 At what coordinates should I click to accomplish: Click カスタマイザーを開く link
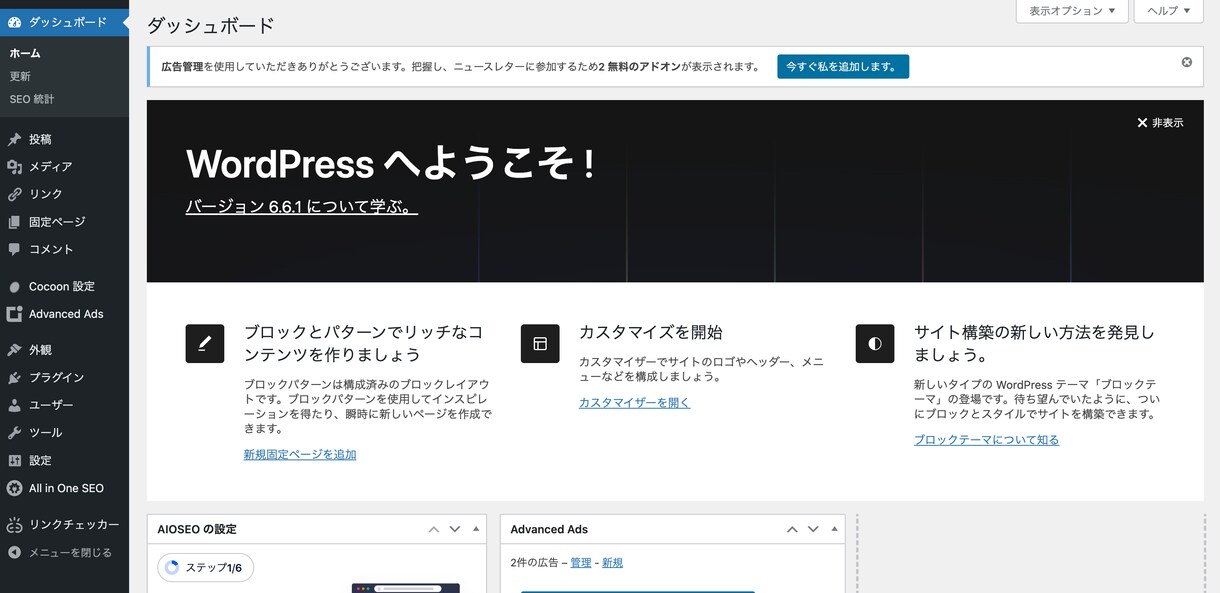[634, 402]
